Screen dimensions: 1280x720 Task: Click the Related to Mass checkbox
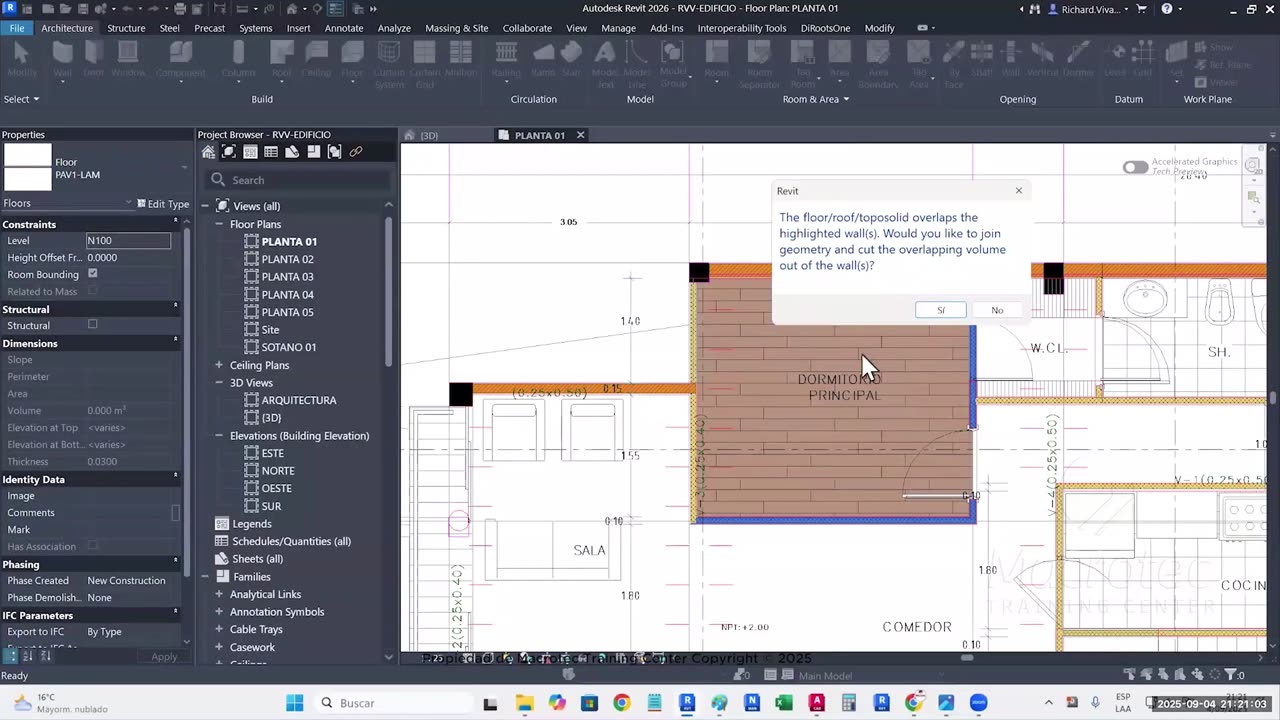93,291
